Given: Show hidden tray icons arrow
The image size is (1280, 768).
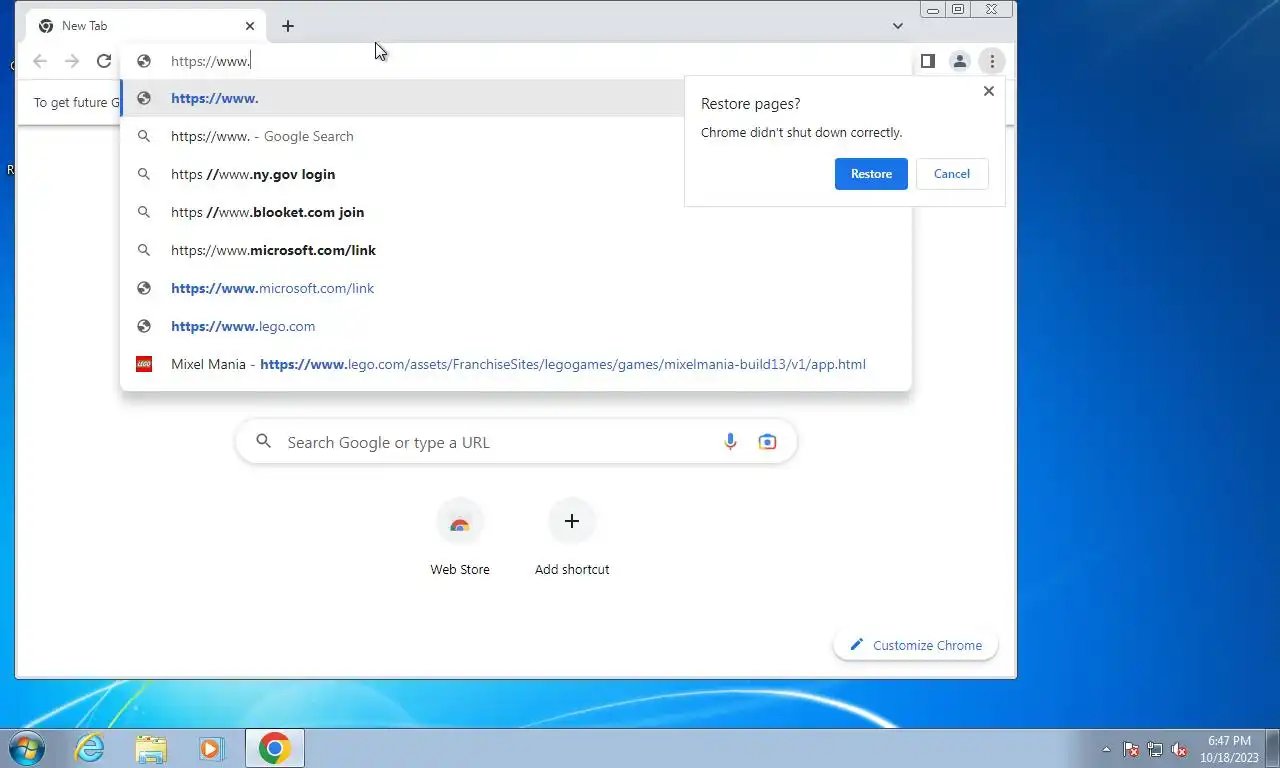Looking at the screenshot, I should [x=1106, y=749].
